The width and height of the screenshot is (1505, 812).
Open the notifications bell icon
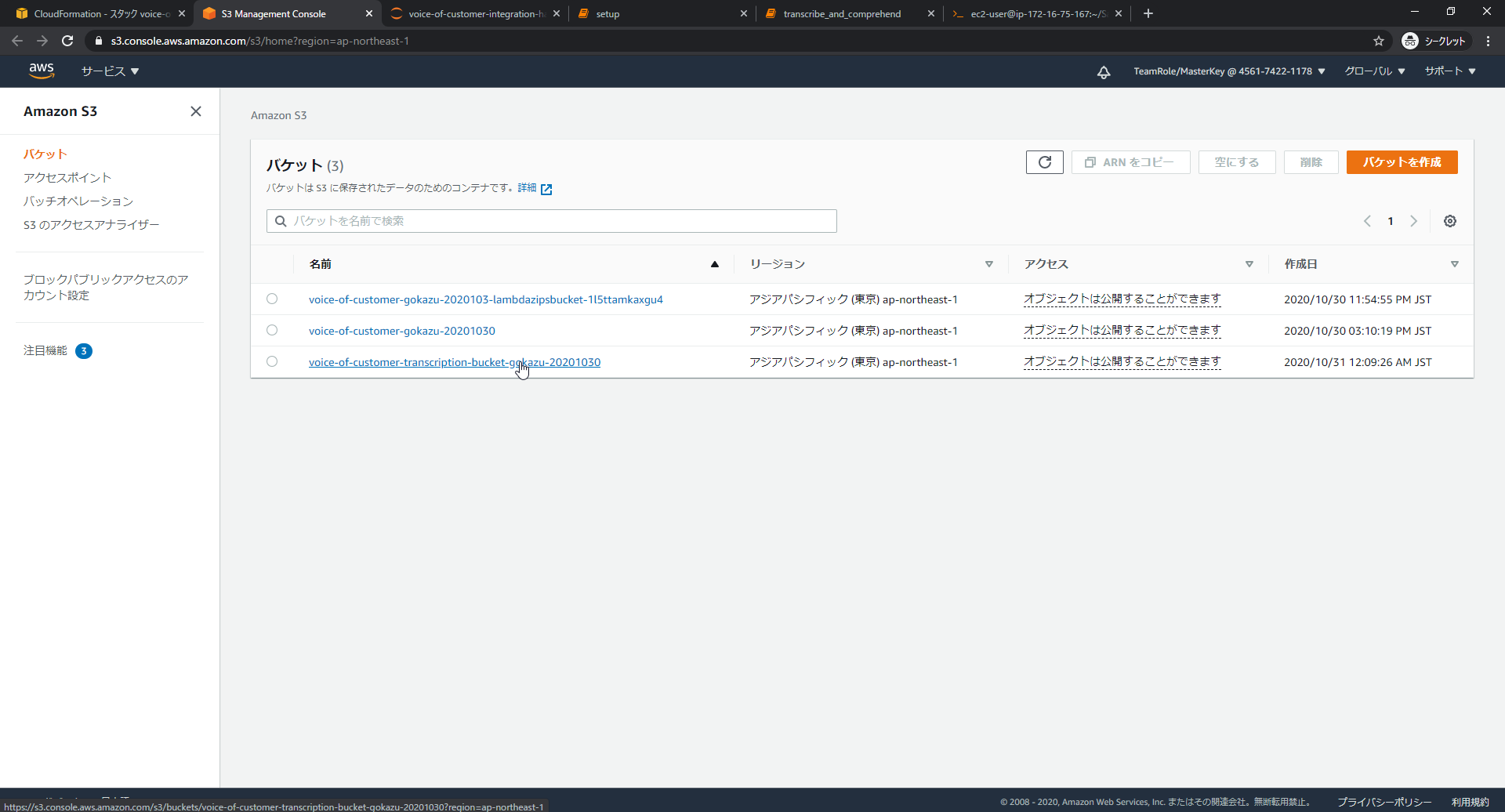(x=1104, y=72)
